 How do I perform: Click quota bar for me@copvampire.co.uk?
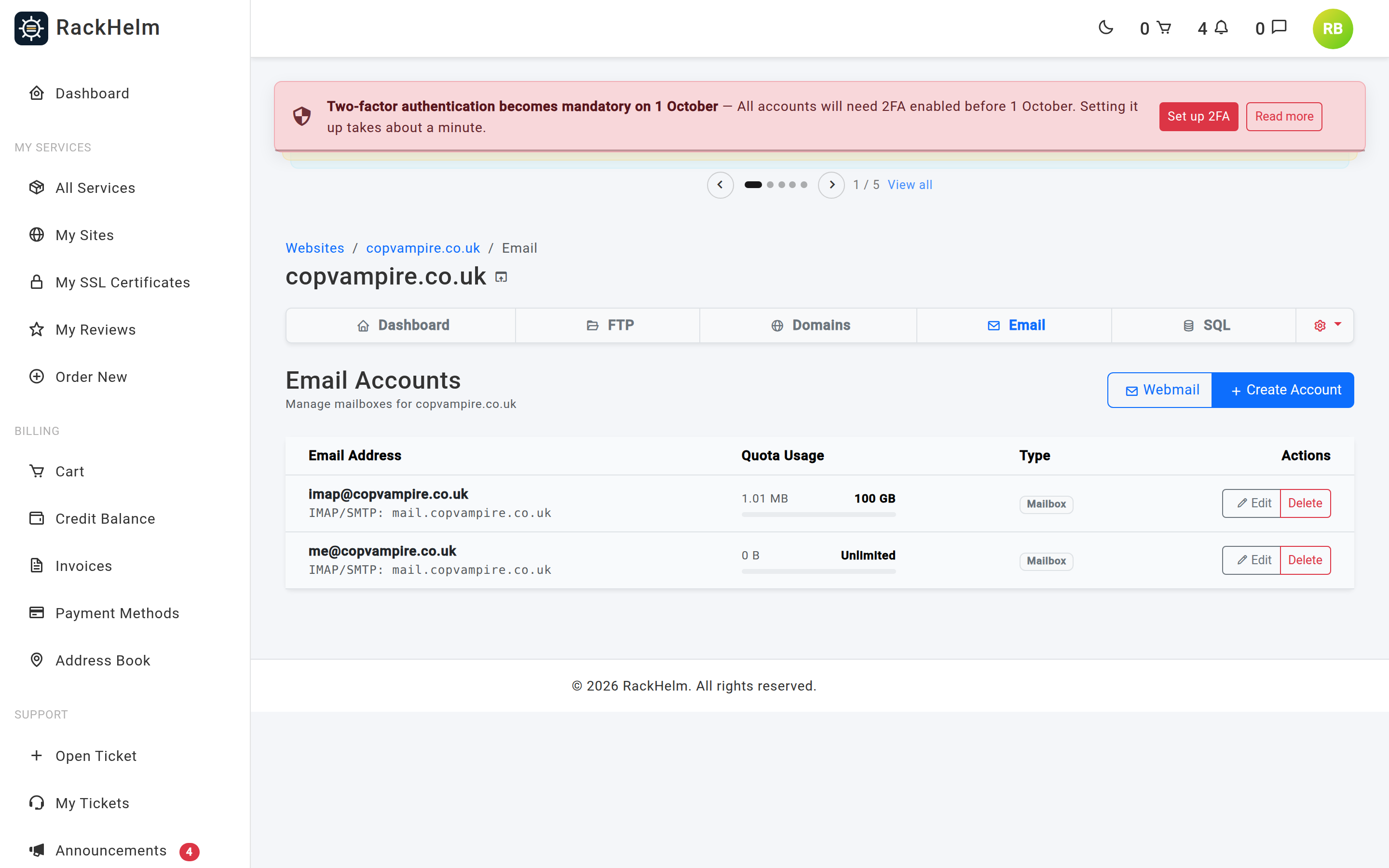(x=818, y=572)
